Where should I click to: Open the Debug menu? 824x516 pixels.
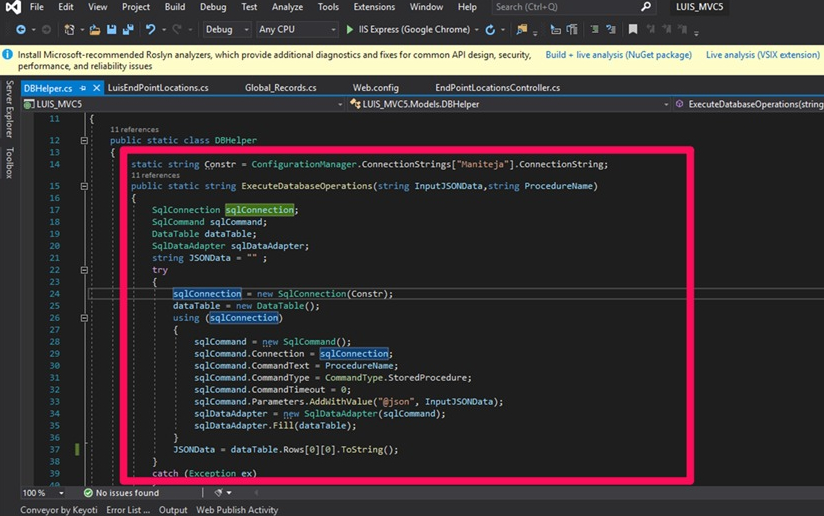[x=213, y=7]
